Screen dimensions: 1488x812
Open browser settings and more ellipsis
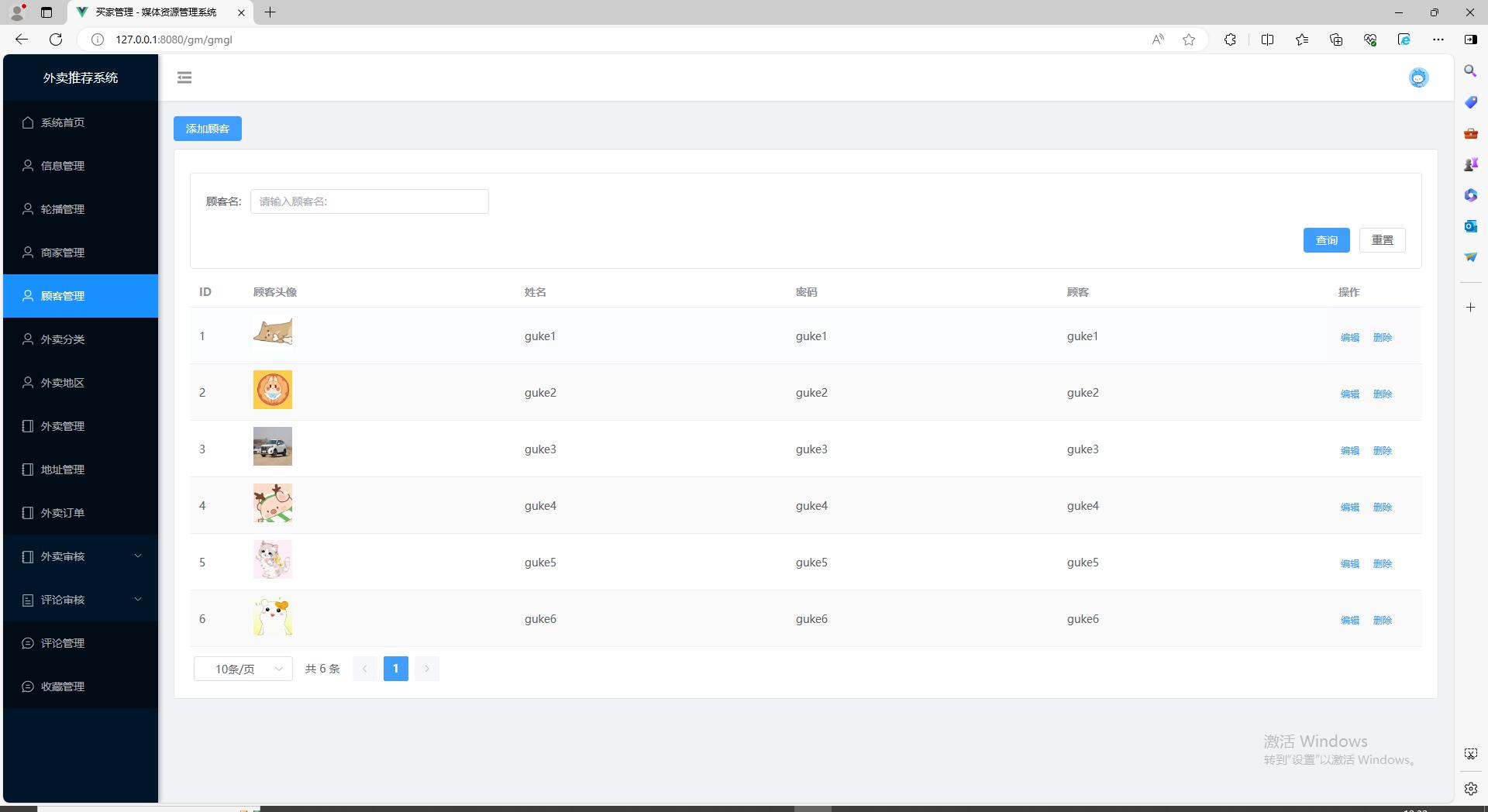pyautogui.click(x=1438, y=40)
